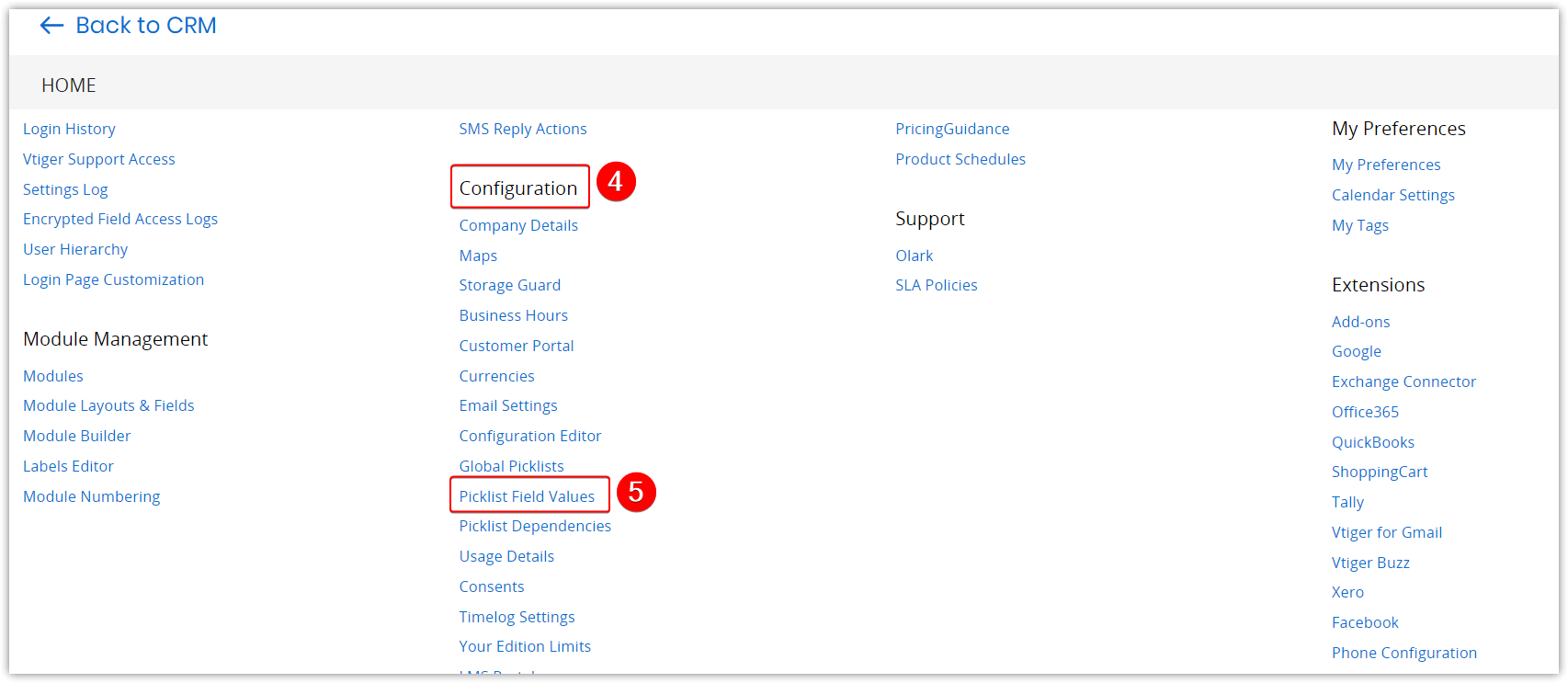Open Company Details settings
Screen dimensions: 1568x683
[518, 225]
